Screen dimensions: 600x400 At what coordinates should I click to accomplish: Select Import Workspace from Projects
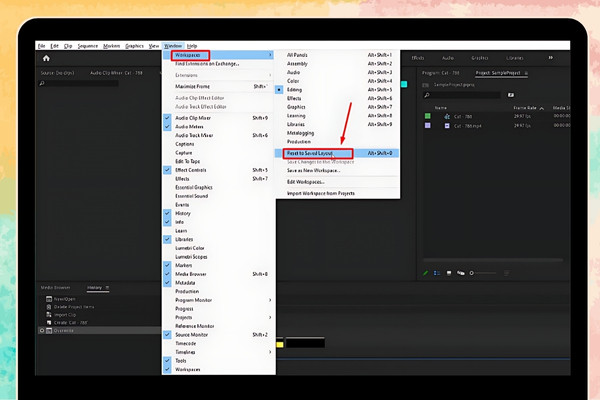pyautogui.click(x=338, y=193)
